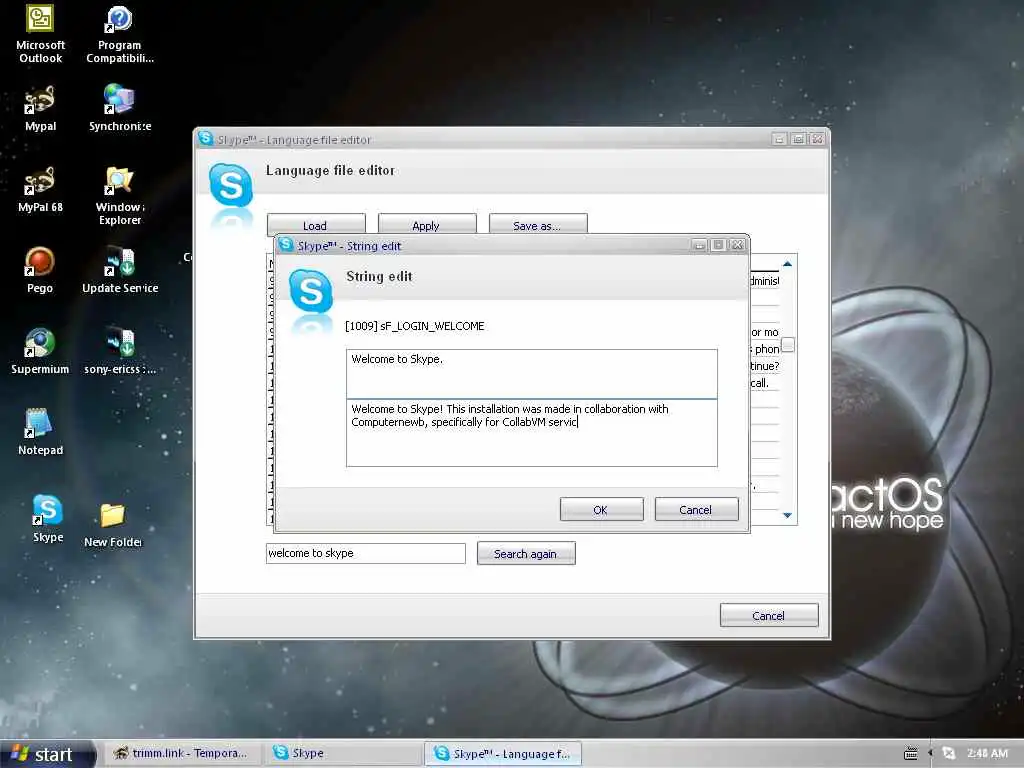Select the Synchronize desktop icon
This screenshot has height=768, width=1024.
coord(120,108)
